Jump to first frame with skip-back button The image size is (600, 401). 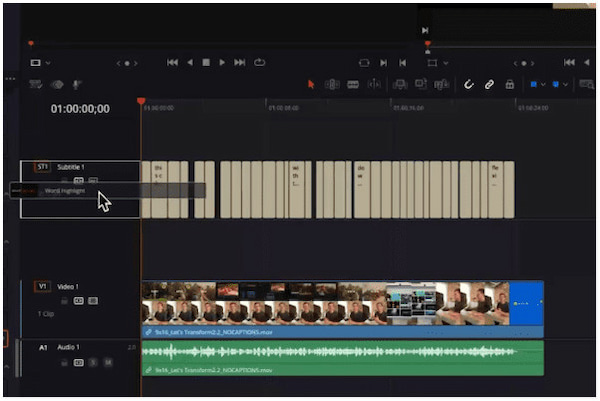tap(172, 62)
